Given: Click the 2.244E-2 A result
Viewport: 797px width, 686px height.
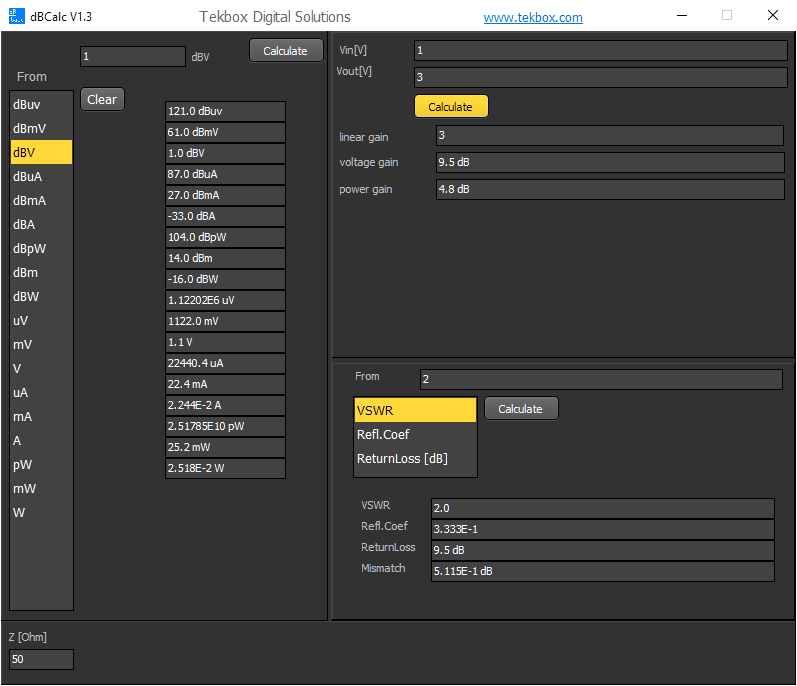Looking at the screenshot, I should coord(225,405).
